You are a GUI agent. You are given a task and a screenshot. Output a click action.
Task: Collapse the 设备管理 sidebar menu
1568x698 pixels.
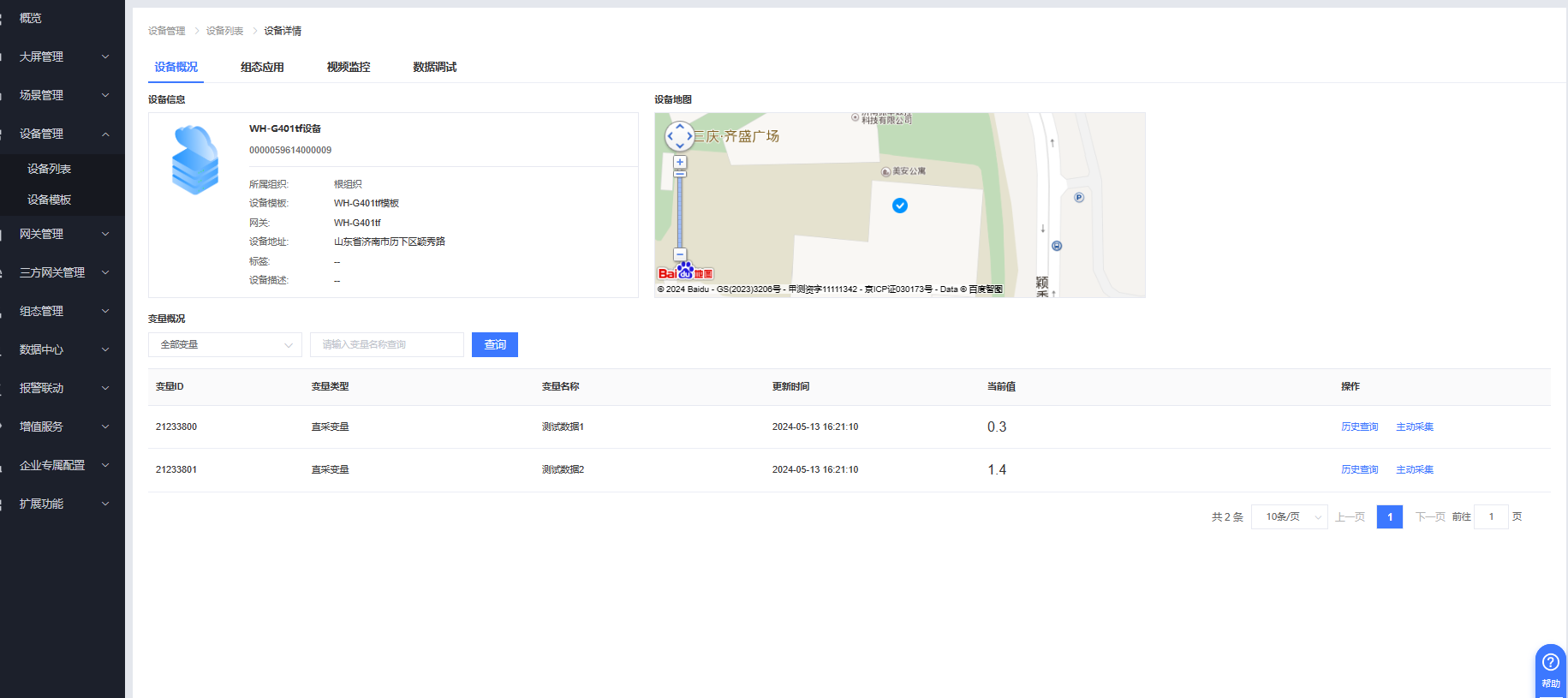63,134
